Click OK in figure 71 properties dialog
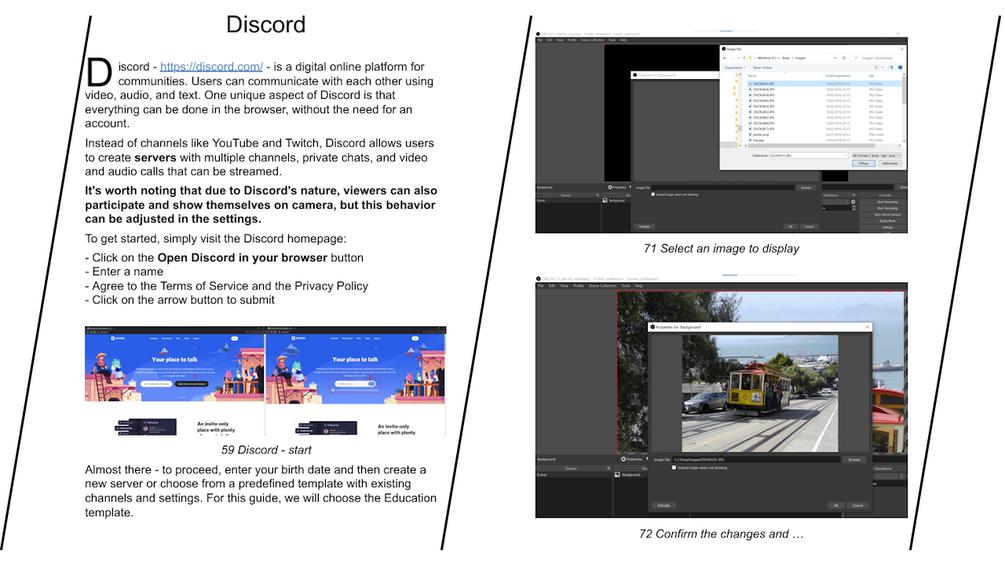The image size is (1005, 565). pyautogui.click(x=790, y=226)
